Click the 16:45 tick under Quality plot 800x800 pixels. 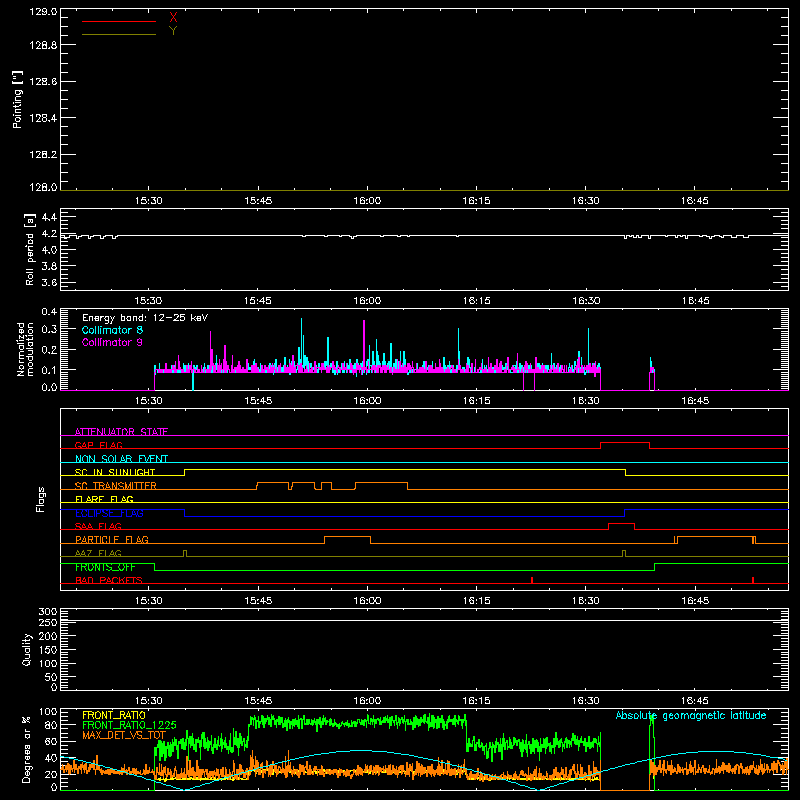click(x=695, y=701)
